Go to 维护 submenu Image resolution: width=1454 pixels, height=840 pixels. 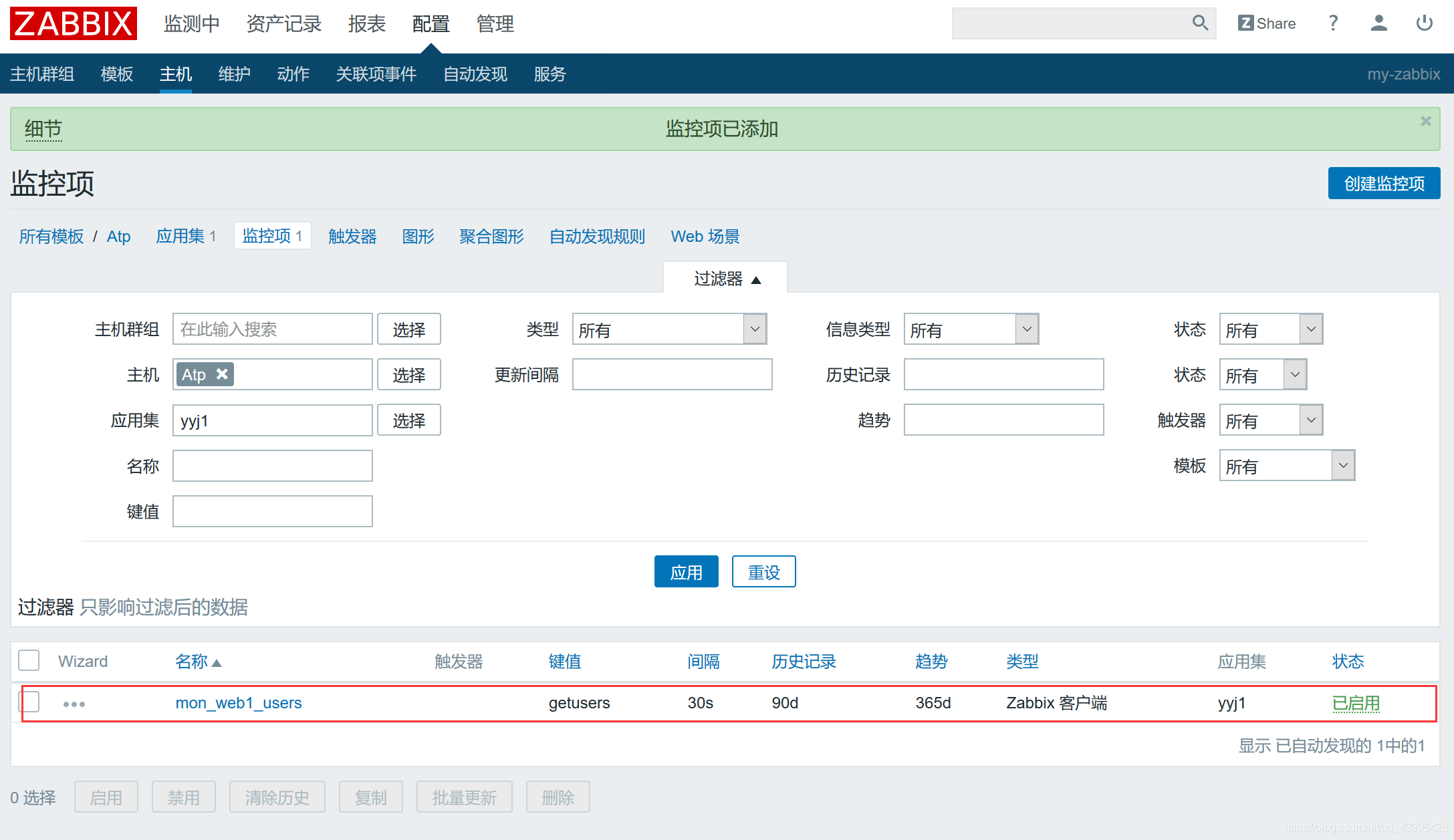click(235, 74)
